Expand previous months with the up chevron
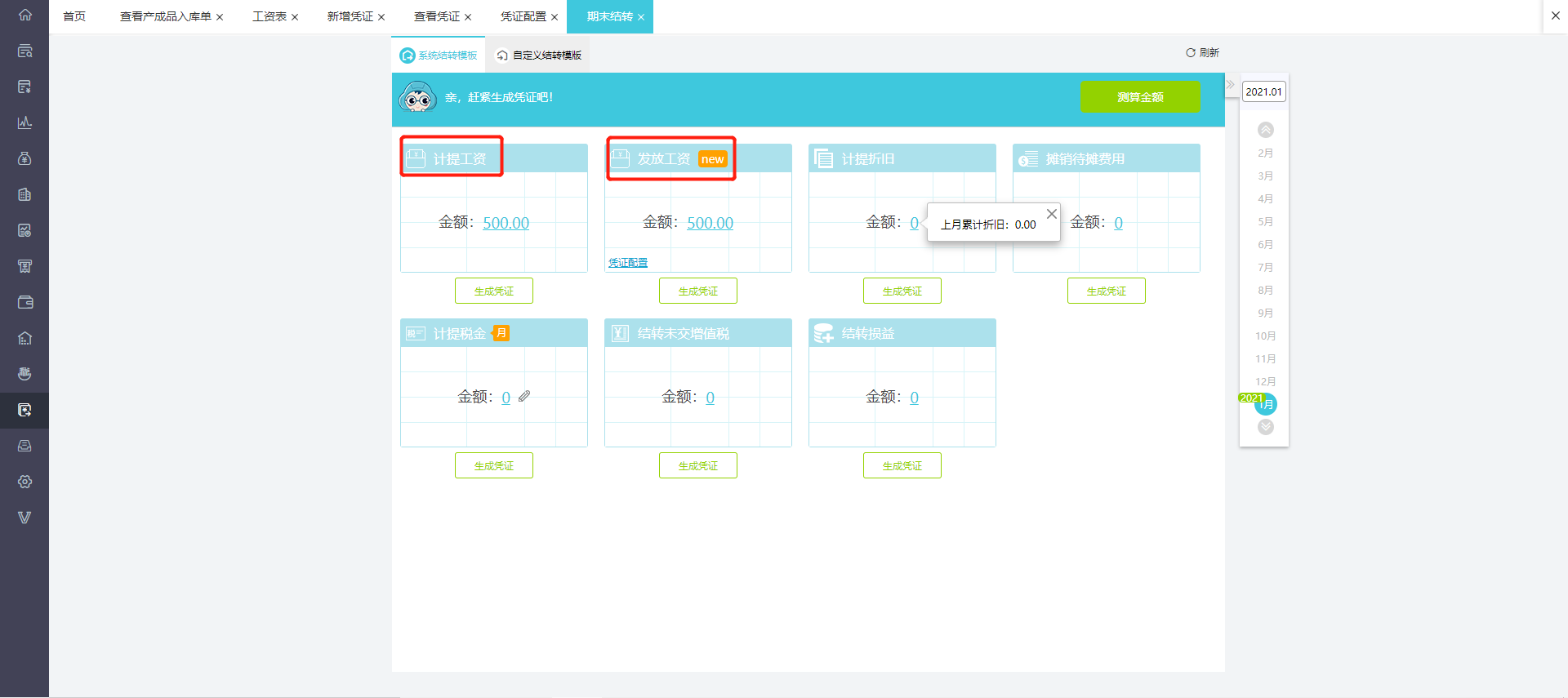This screenshot has width=1568, height=698. tap(1266, 130)
